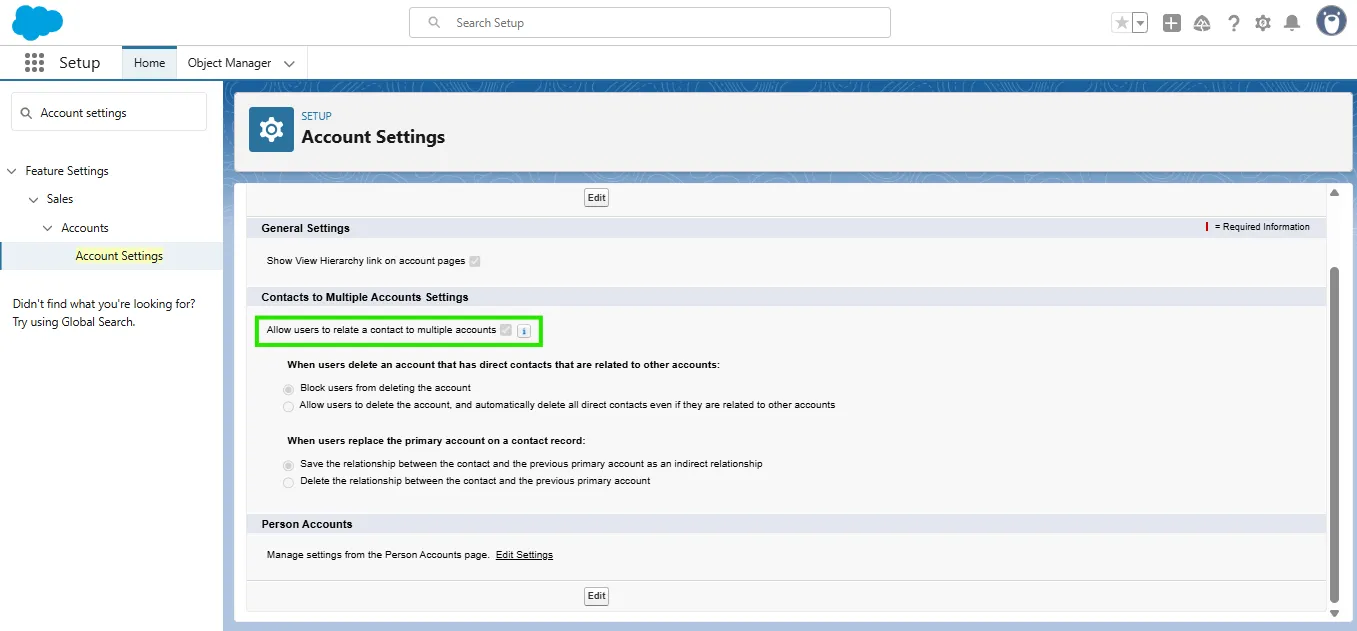Open the App Launcher grid icon

[x=34, y=63]
